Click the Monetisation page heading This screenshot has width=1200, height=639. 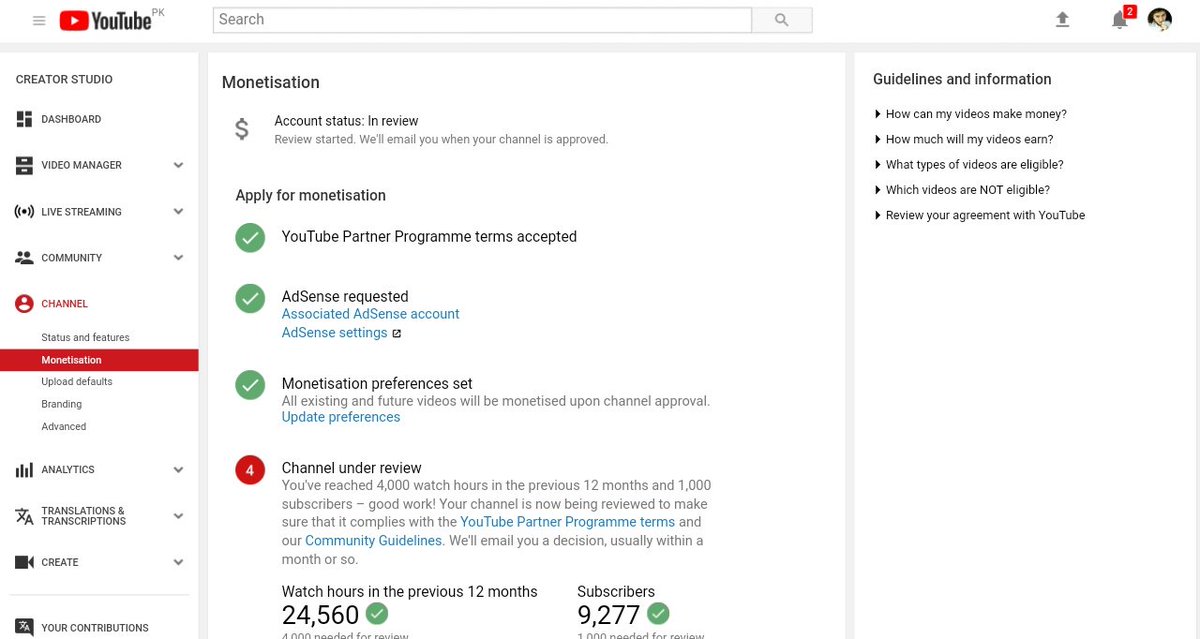271,83
